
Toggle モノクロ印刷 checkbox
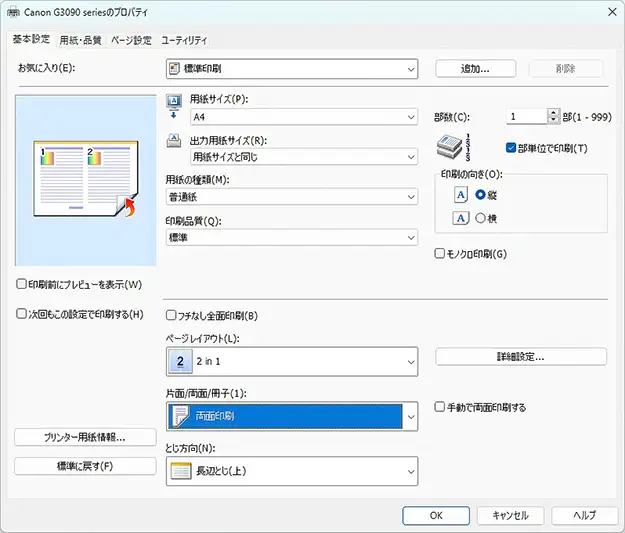pos(439,254)
